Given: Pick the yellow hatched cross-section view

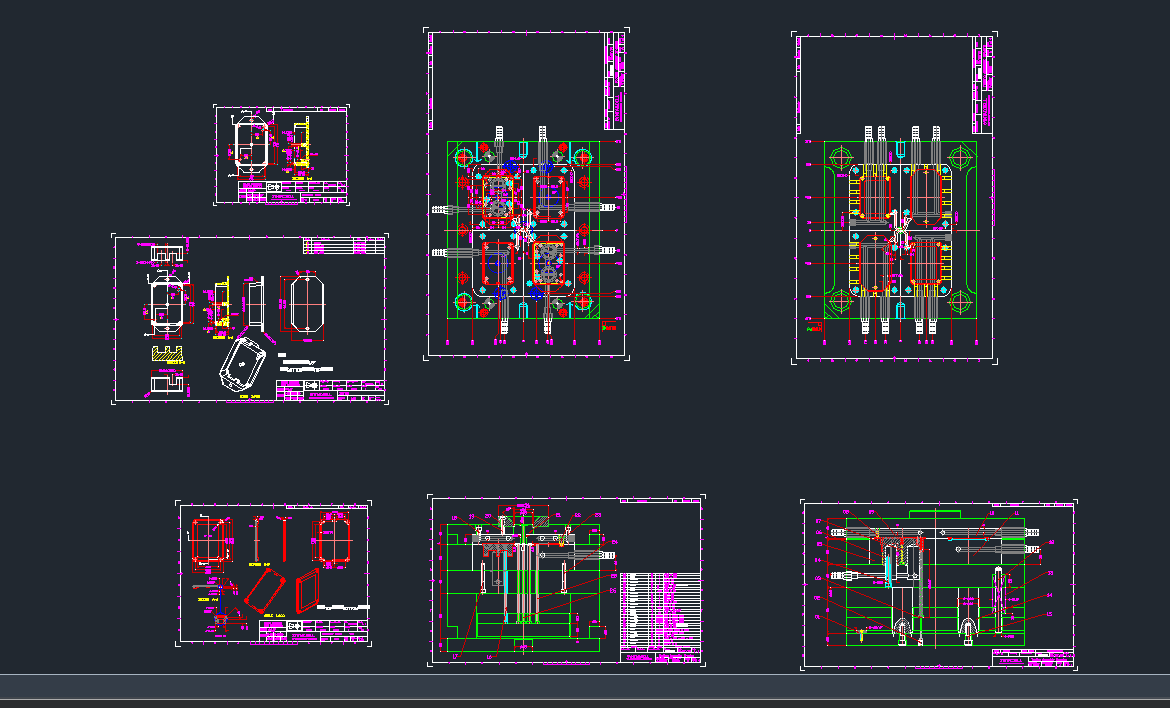Looking at the screenshot, I should pyautogui.click(x=168, y=354).
